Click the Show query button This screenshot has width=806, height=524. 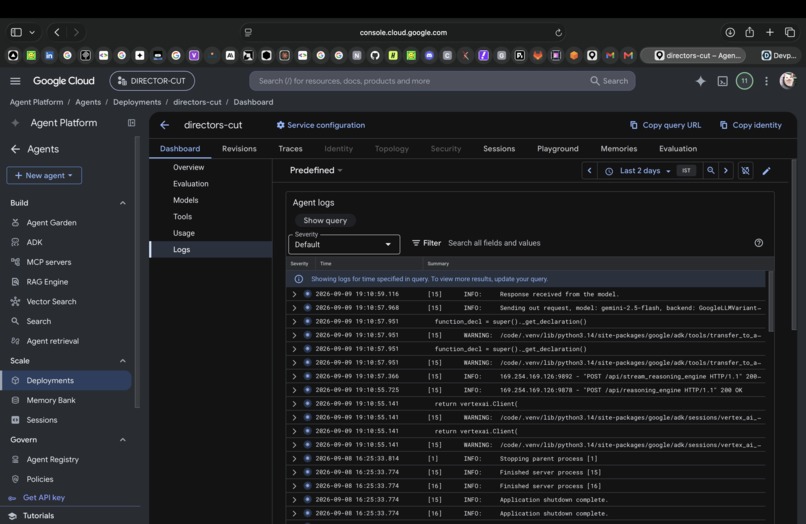[325, 220]
